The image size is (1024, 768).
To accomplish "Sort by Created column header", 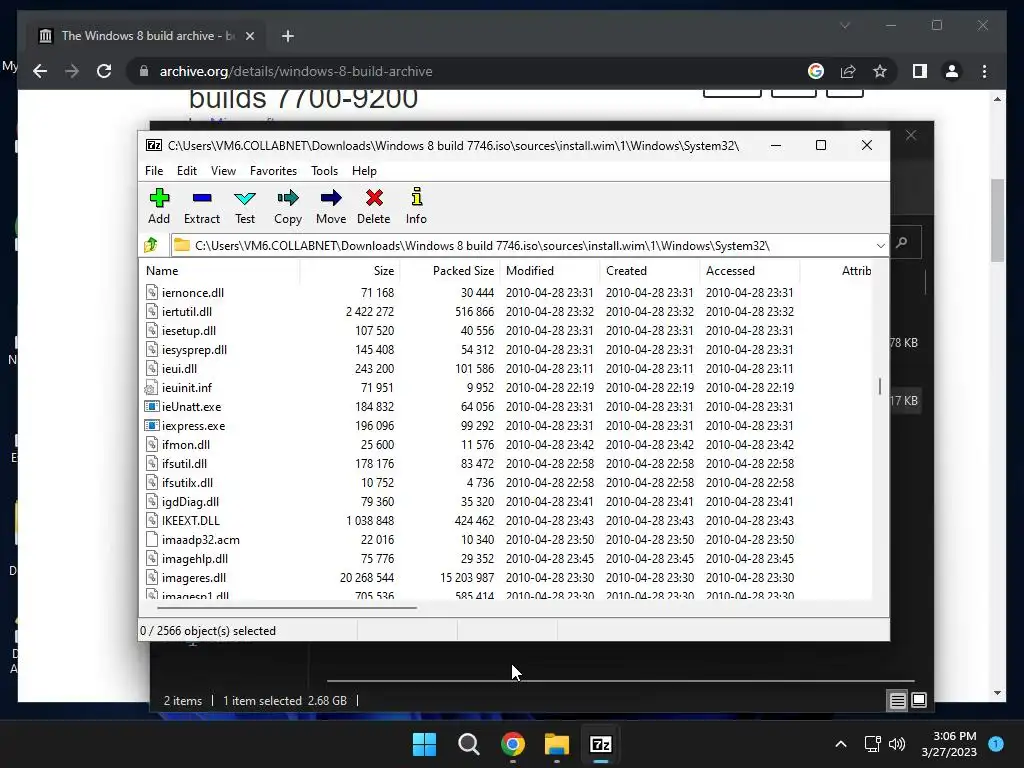I will point(650,270).
